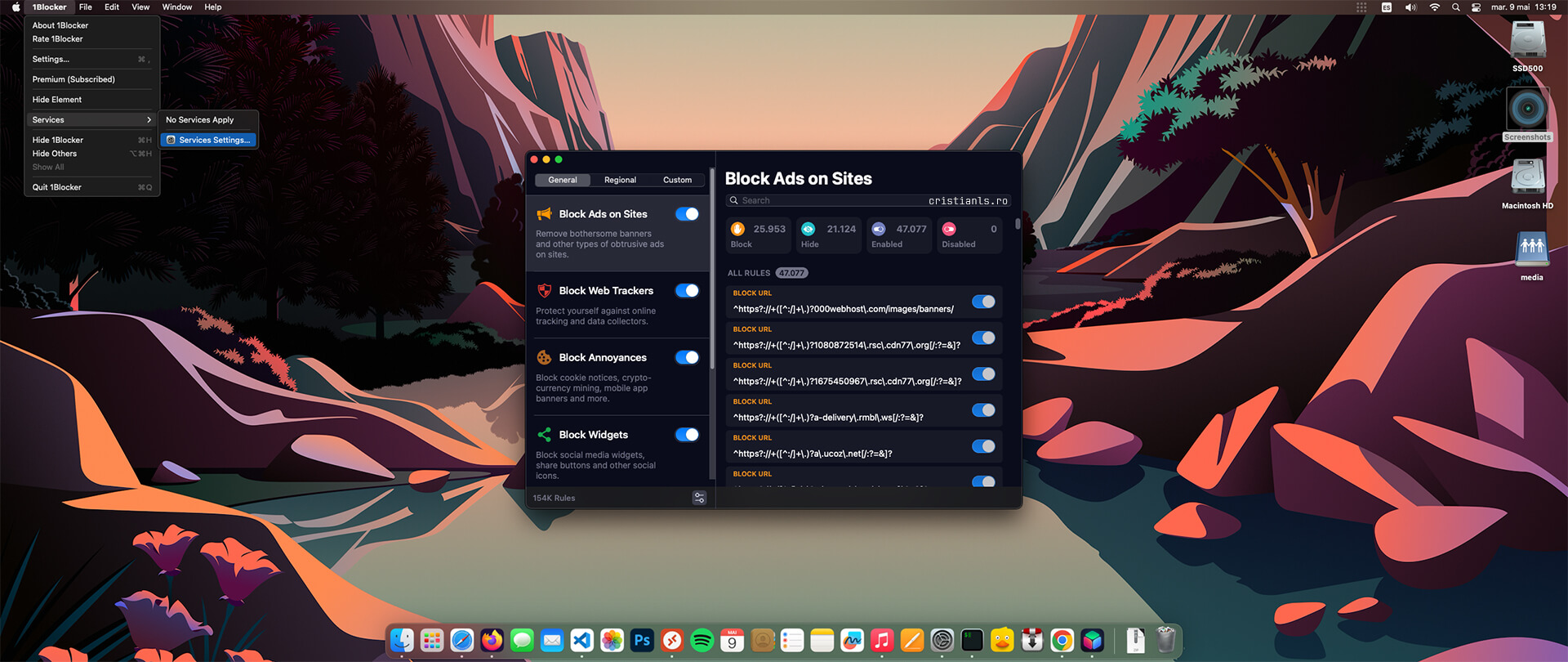Open the media network share icon
Screen dimensions: 1568x662
click(x=1532, y=256)
